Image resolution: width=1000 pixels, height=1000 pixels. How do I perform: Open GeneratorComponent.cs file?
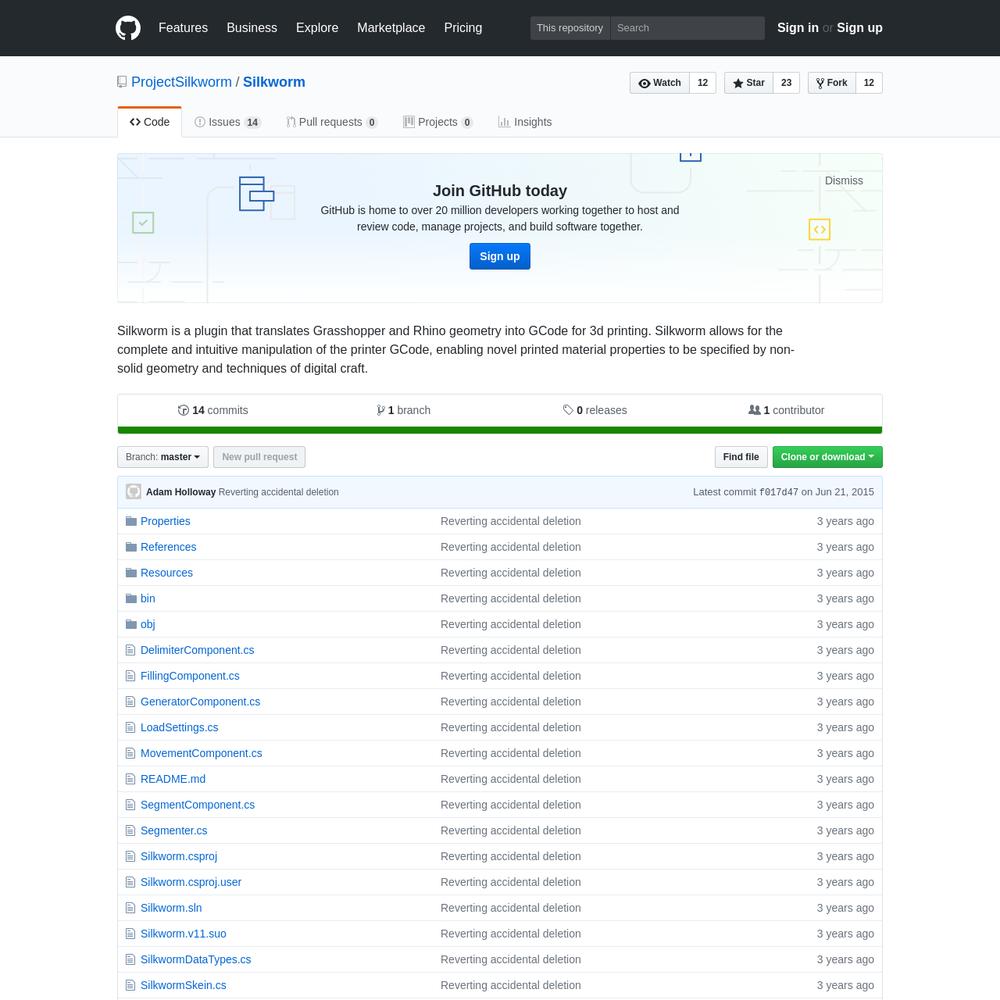tap(200, 702)
